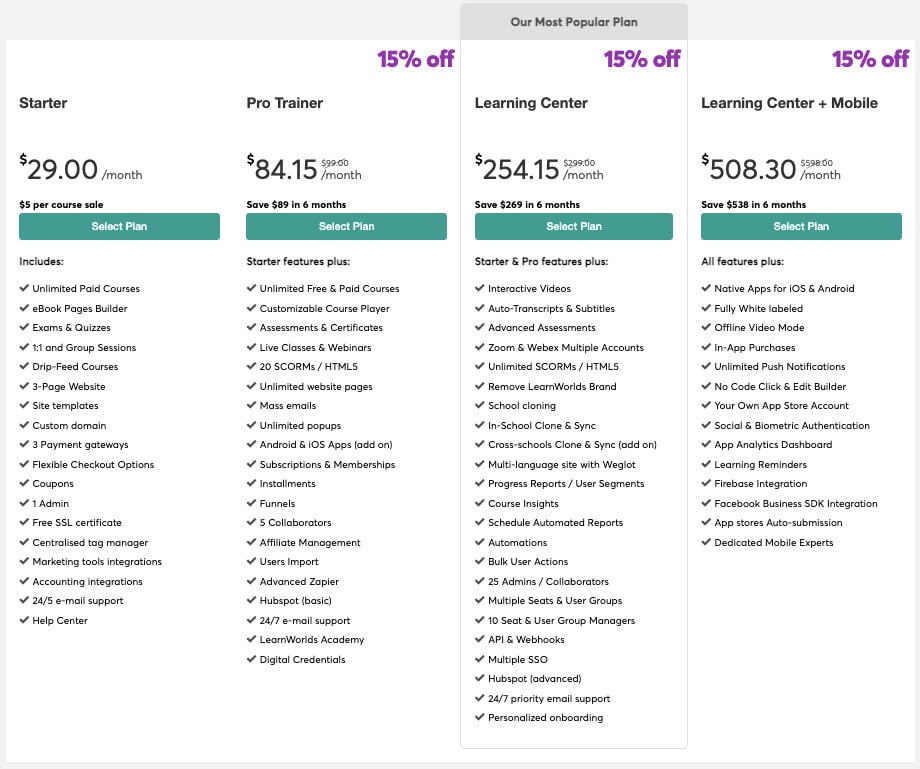
Task: Select the checkmark next to Offline Video Mode
Action: tap(707, 328)
